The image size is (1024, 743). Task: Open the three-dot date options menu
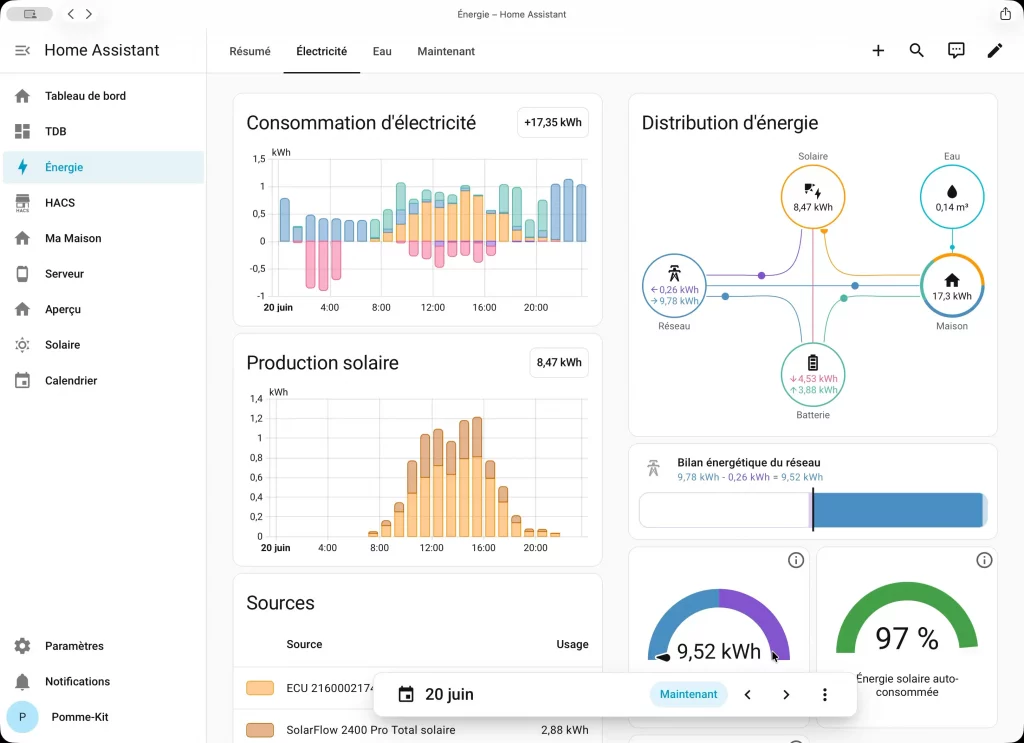(x=825, y=694)
